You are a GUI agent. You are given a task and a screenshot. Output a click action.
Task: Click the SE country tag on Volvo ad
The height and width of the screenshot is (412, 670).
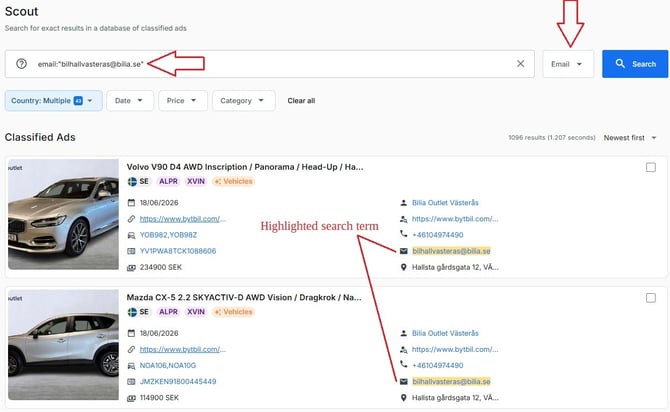coord(138,181)
